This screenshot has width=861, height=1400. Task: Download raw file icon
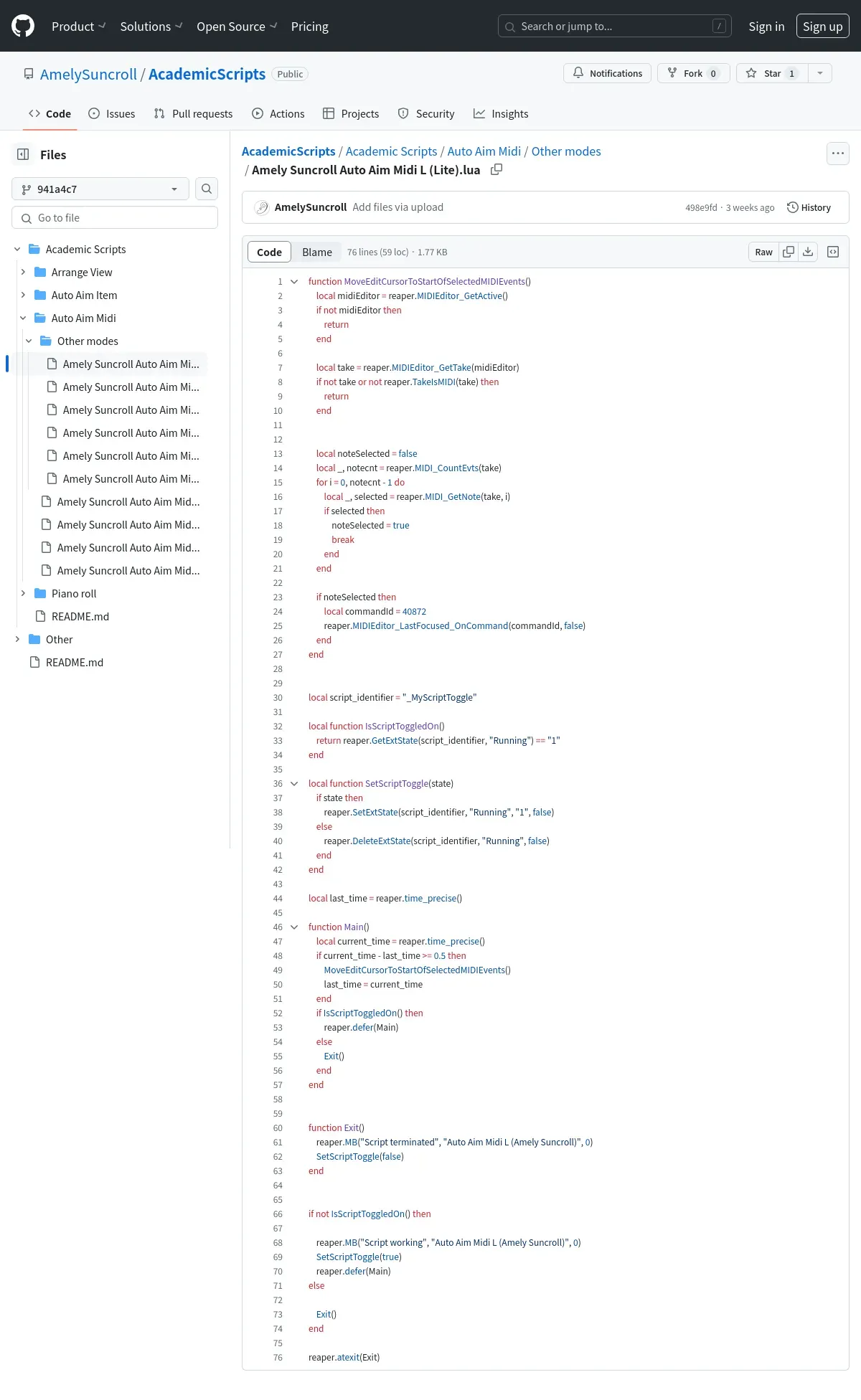point(808,252)
